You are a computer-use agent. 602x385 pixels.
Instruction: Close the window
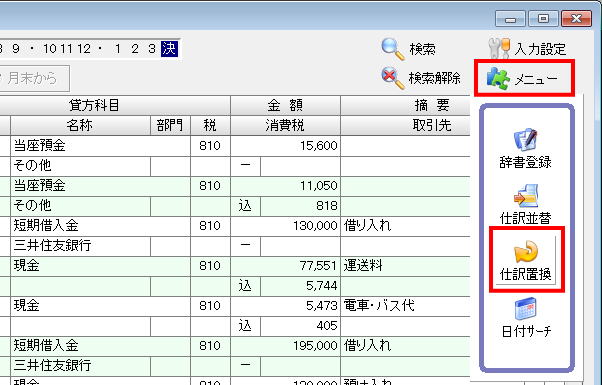(576, 18)
